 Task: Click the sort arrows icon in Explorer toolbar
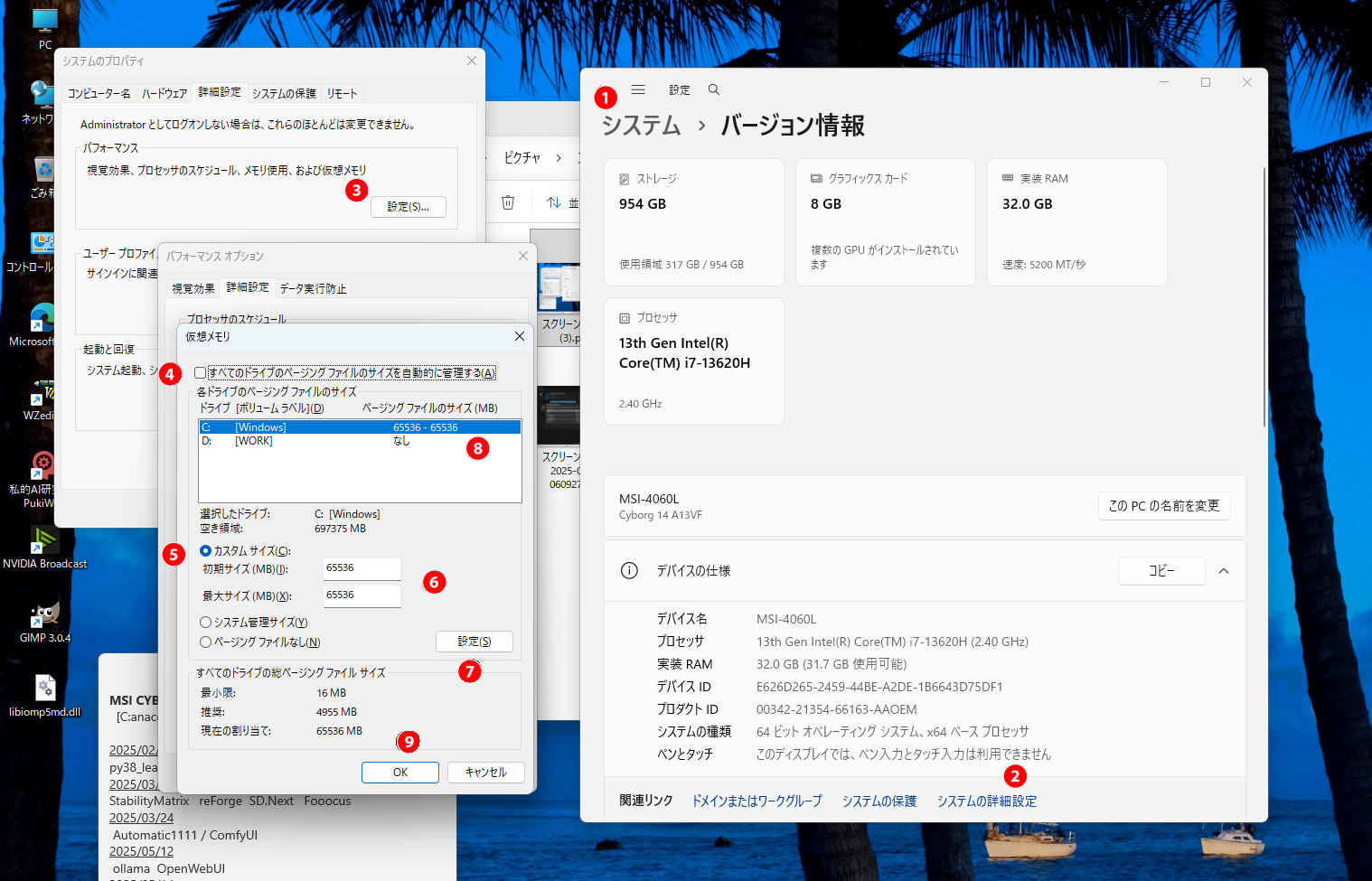(x=554, y=202)
